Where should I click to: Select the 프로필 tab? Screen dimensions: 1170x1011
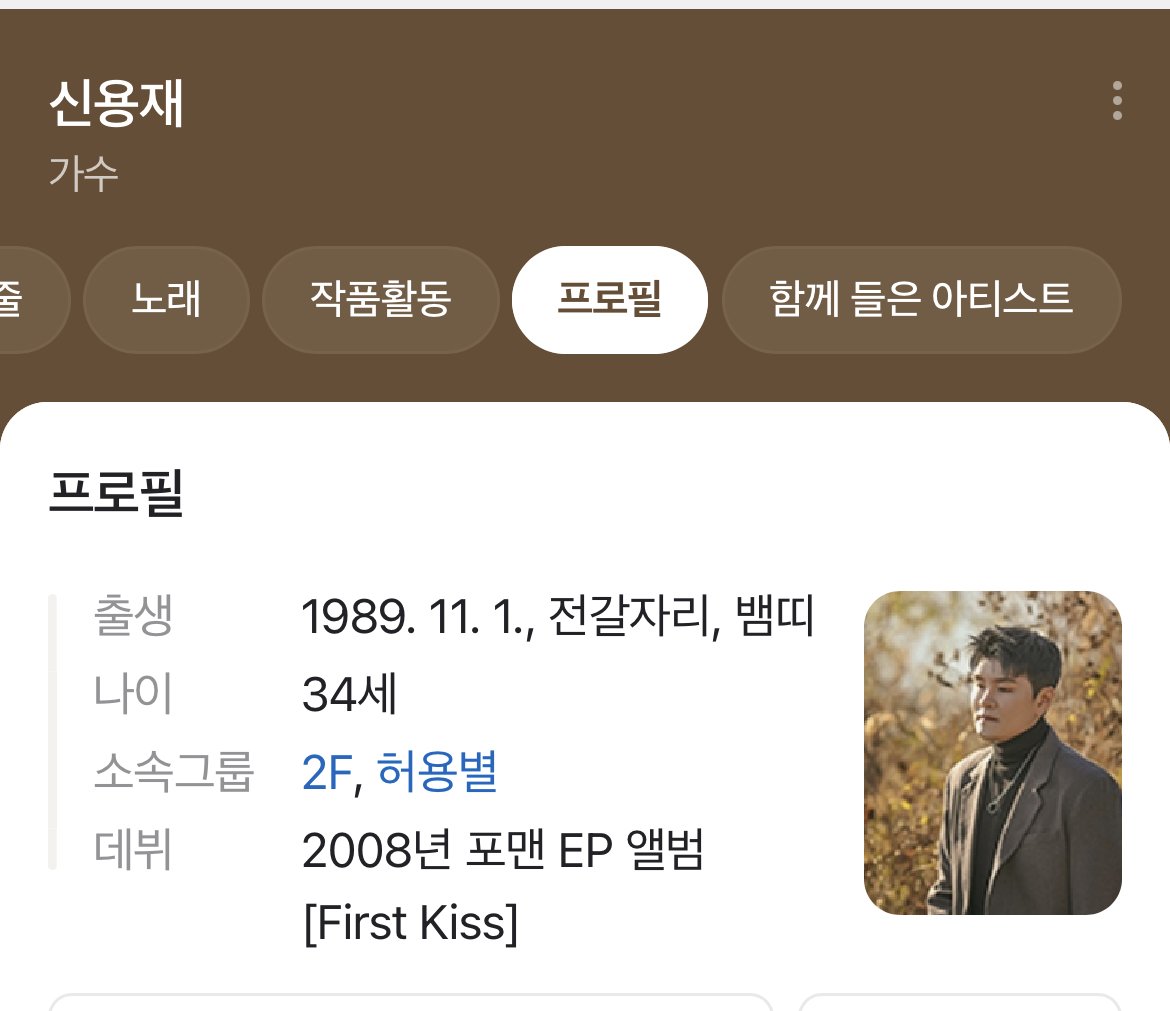[x=609, y=299]
